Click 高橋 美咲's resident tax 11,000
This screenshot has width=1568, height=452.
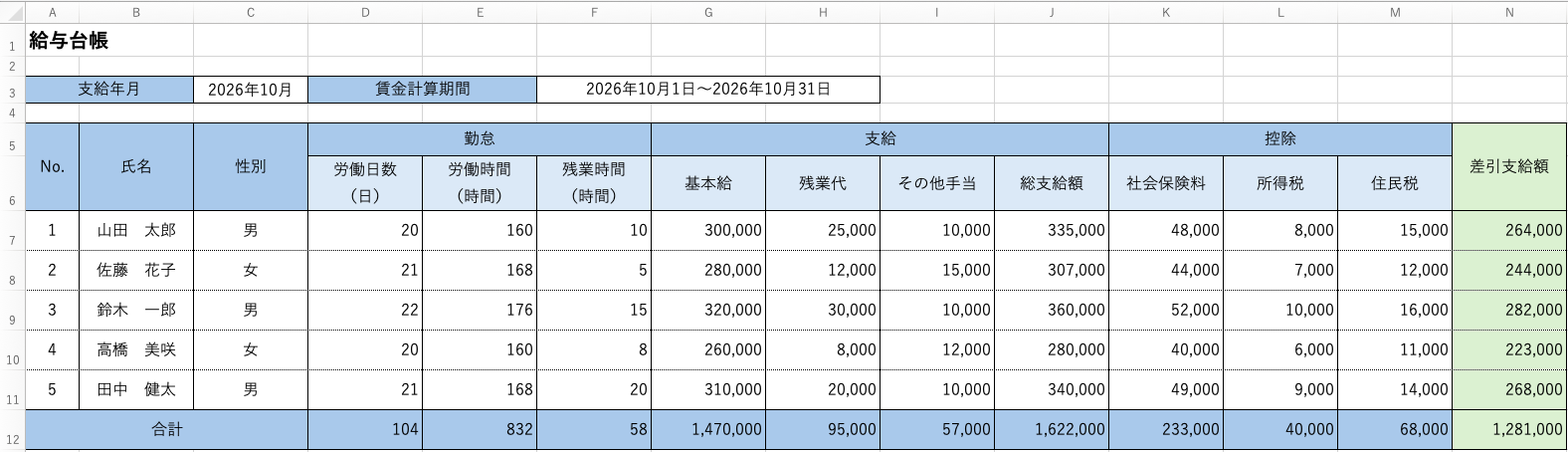(1395, 350)
